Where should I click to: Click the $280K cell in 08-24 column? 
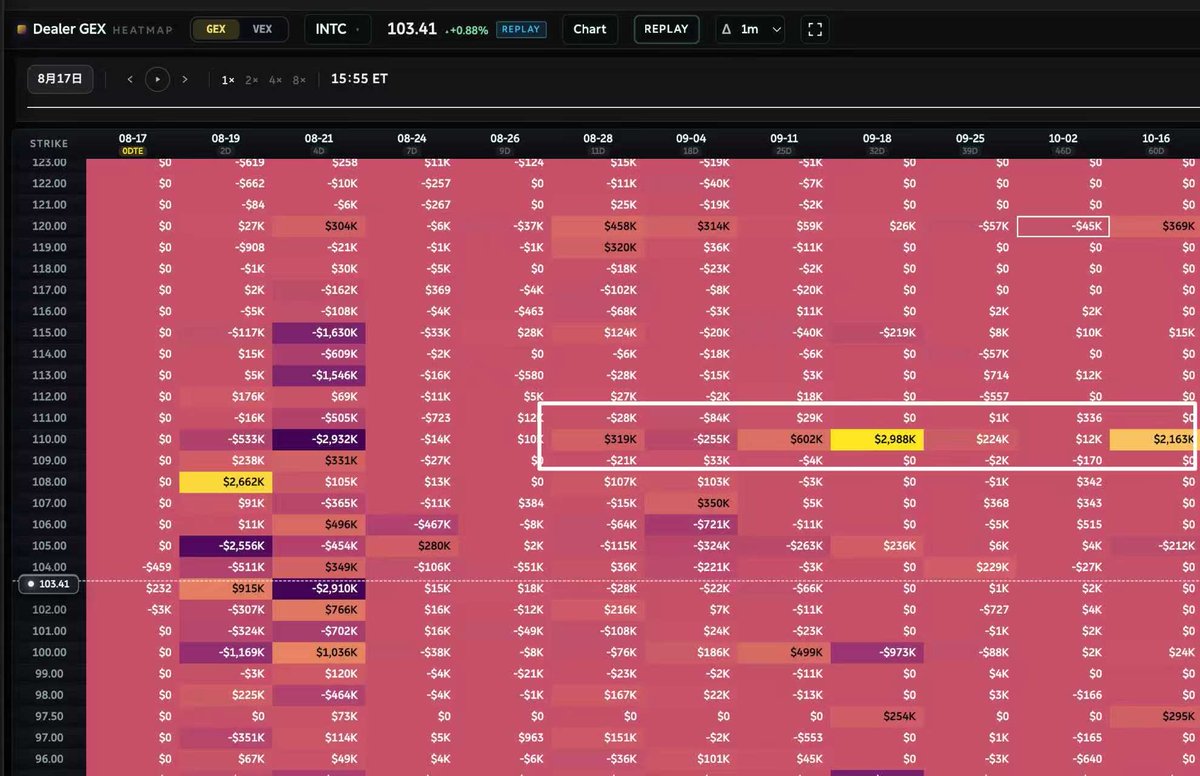(x=412, y=546)
